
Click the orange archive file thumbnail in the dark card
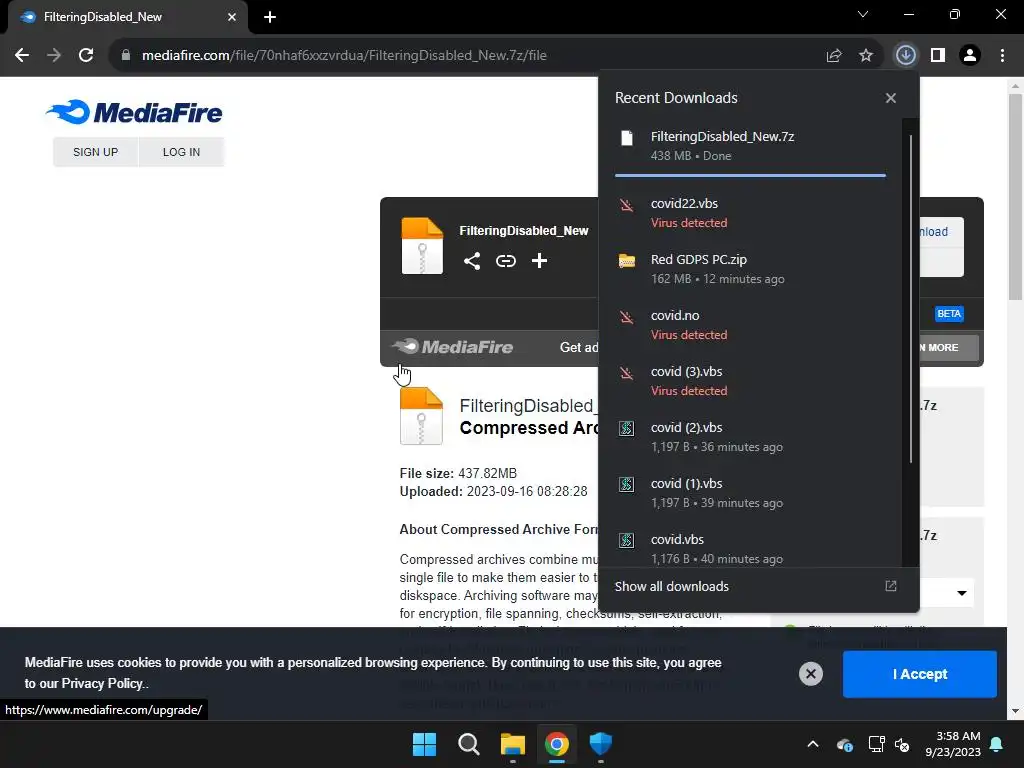click(422, 246)
